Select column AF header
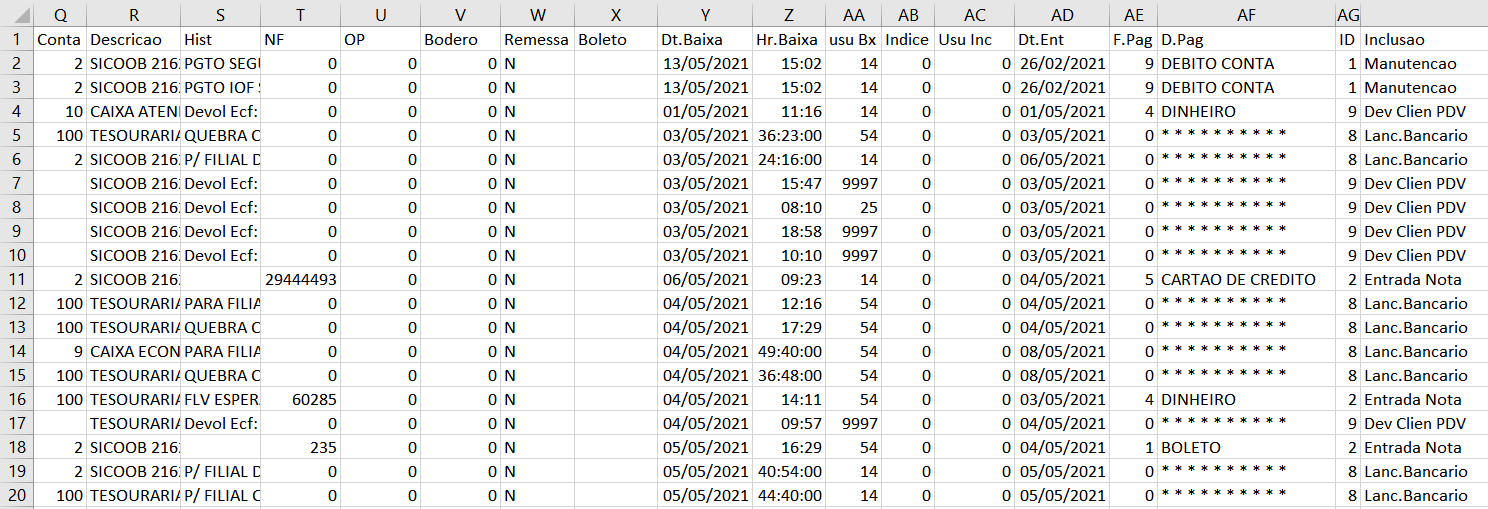Screen dimensions: 1488x509 1246,15
